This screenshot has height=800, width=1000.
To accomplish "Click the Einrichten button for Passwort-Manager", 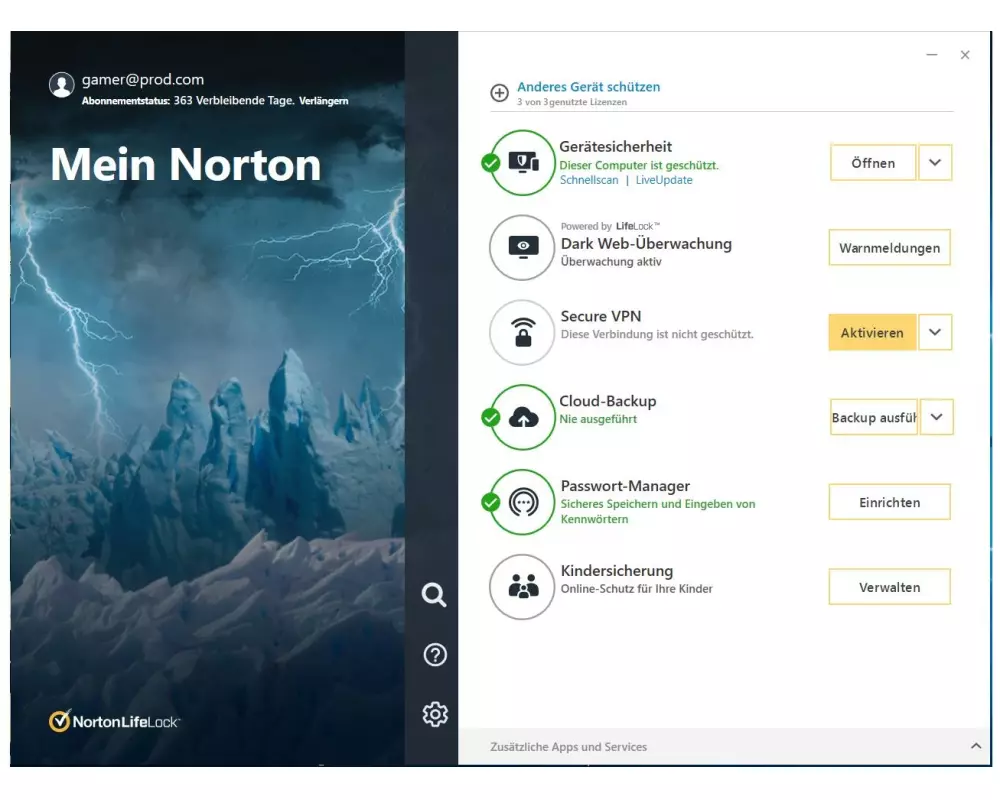I will coord(889,503).
